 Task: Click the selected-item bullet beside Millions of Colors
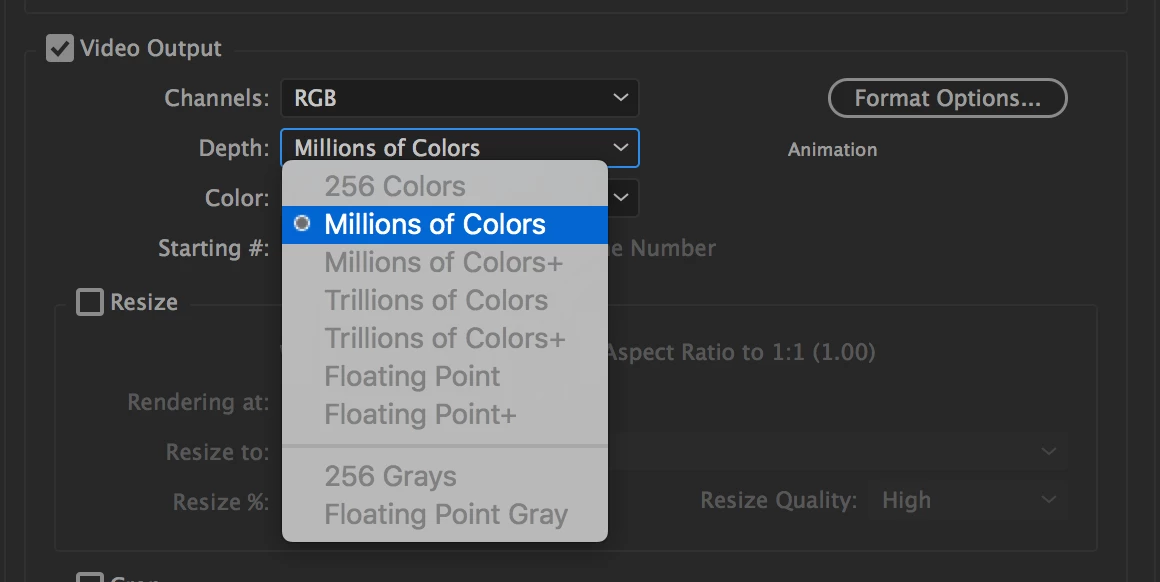(302, 224)
